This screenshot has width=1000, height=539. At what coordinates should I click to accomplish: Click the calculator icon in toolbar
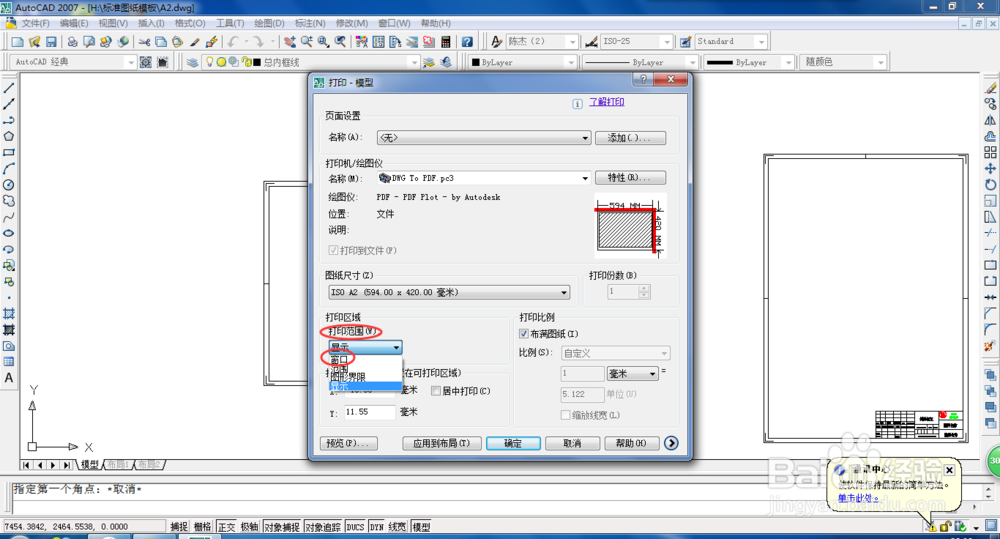coord(445,41)
